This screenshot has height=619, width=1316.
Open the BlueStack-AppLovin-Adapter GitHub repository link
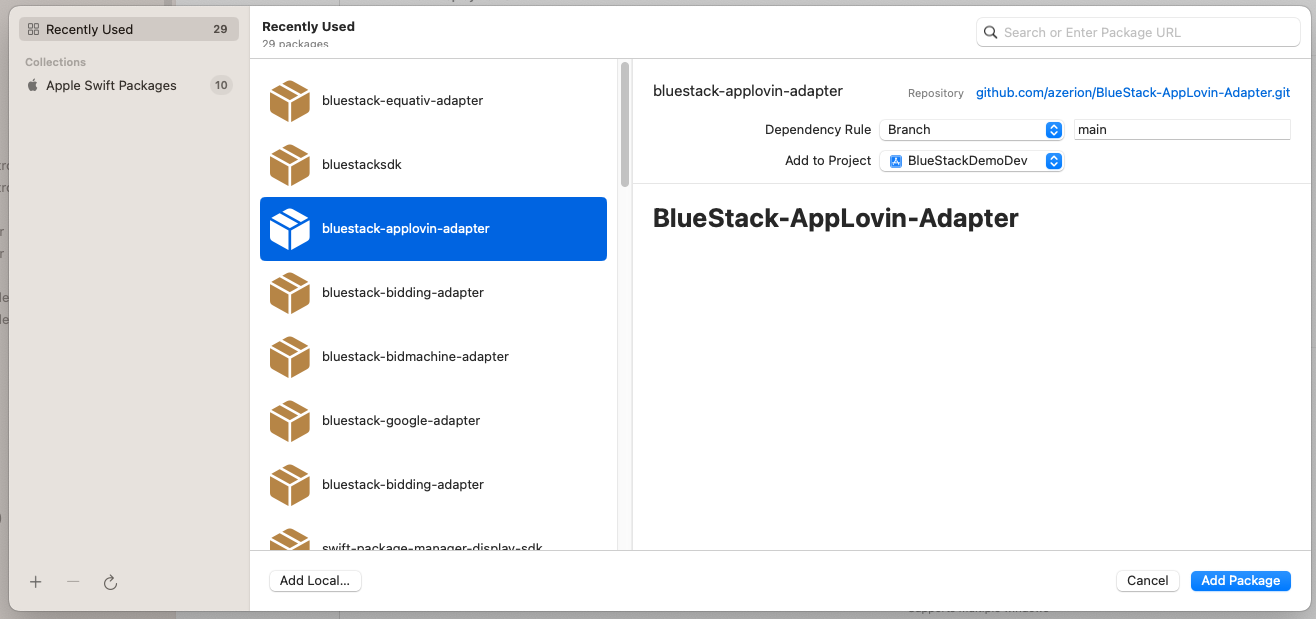1133,92
